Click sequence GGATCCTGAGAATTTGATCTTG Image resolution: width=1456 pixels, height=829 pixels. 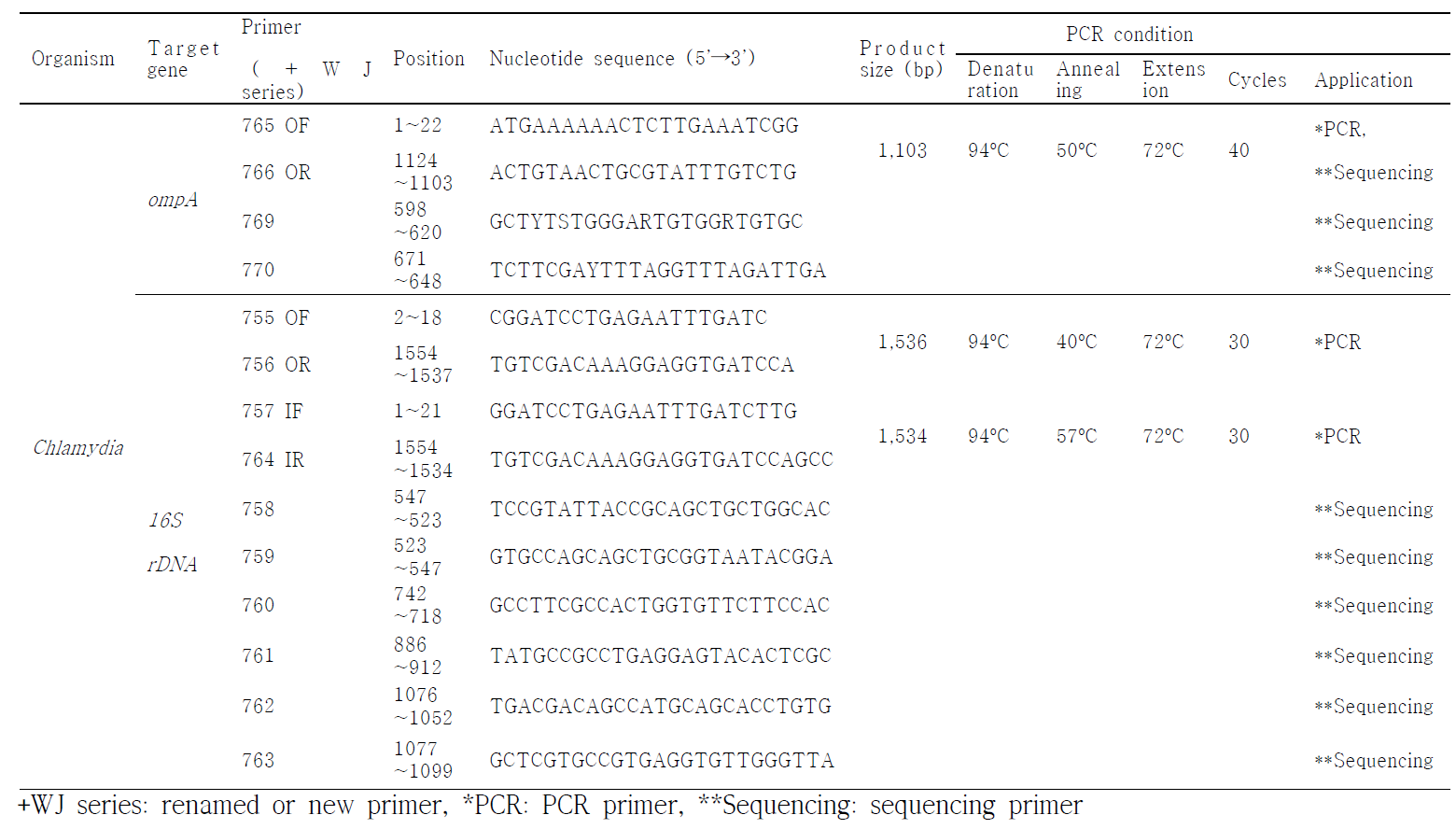click(x=643, y=412)
